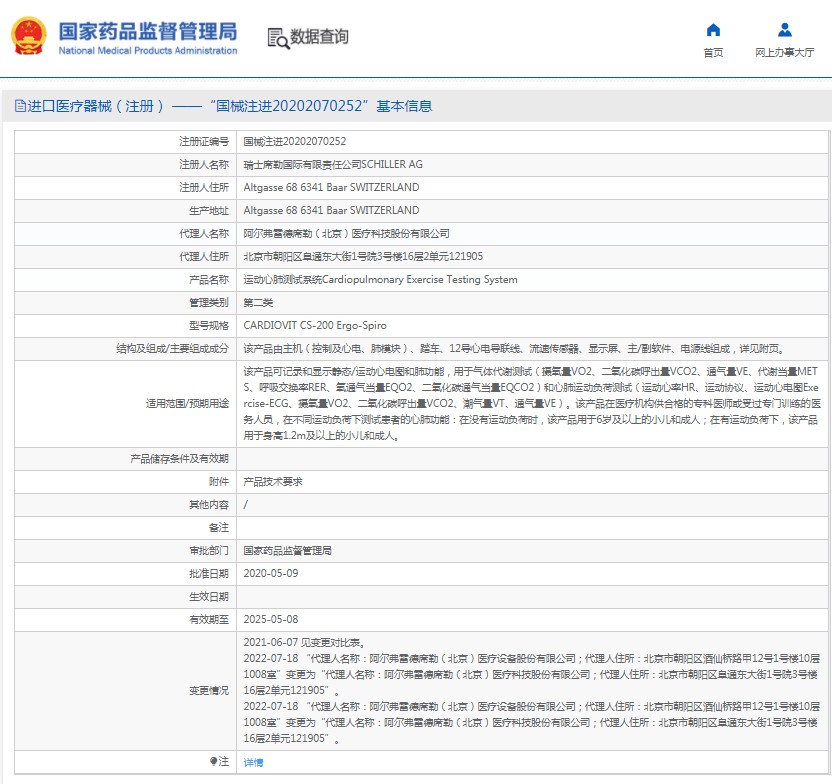Go to 网上办事大厅 service hall
This screenshot has width=832, height=784.
coord(785,53)
